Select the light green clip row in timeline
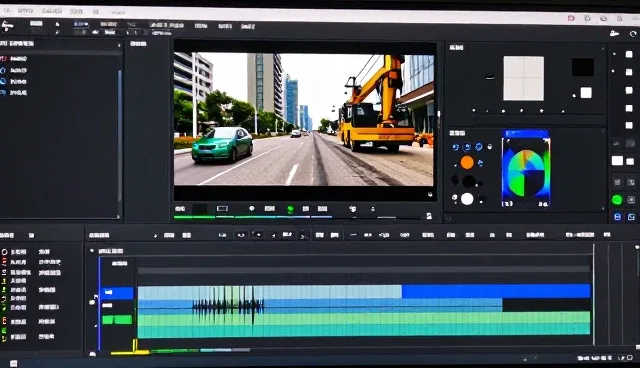 pyautogui.click(x=364, y=318)
